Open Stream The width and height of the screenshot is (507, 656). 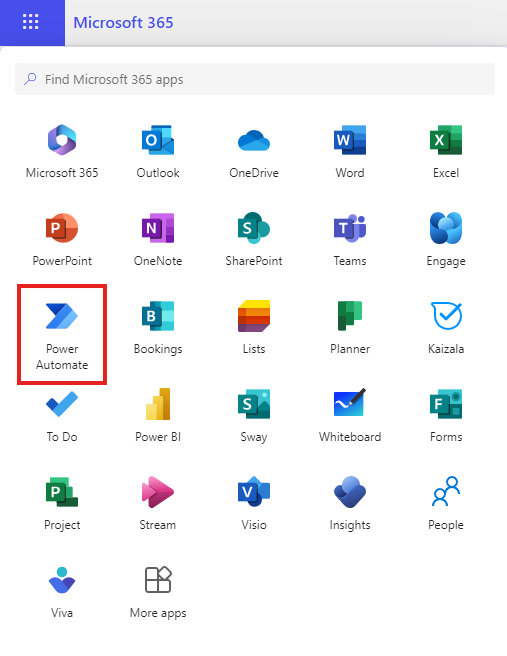158,504
